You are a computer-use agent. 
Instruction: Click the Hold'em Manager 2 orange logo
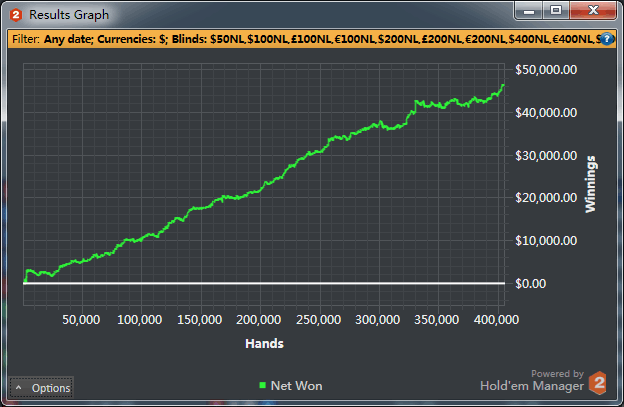(598, 383)
